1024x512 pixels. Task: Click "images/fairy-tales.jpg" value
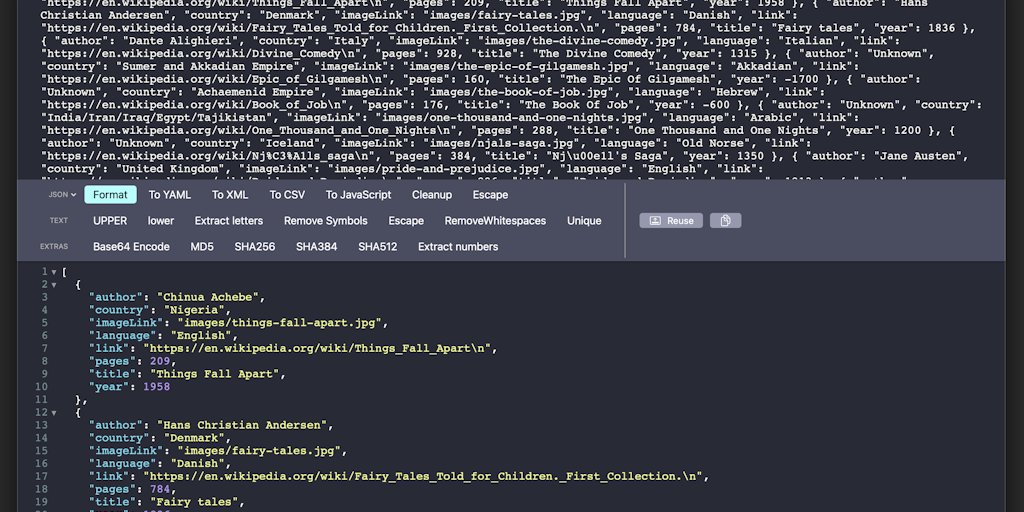click(259, 451)
